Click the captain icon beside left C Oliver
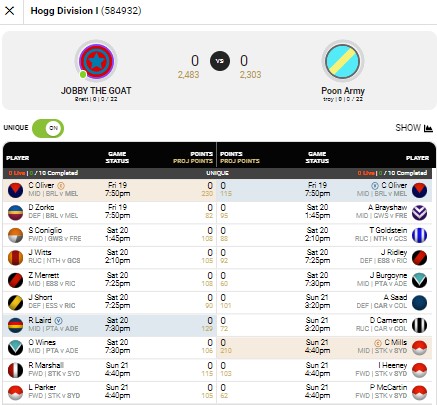This screenshot has height=405, width=437. tap(61, 186)
